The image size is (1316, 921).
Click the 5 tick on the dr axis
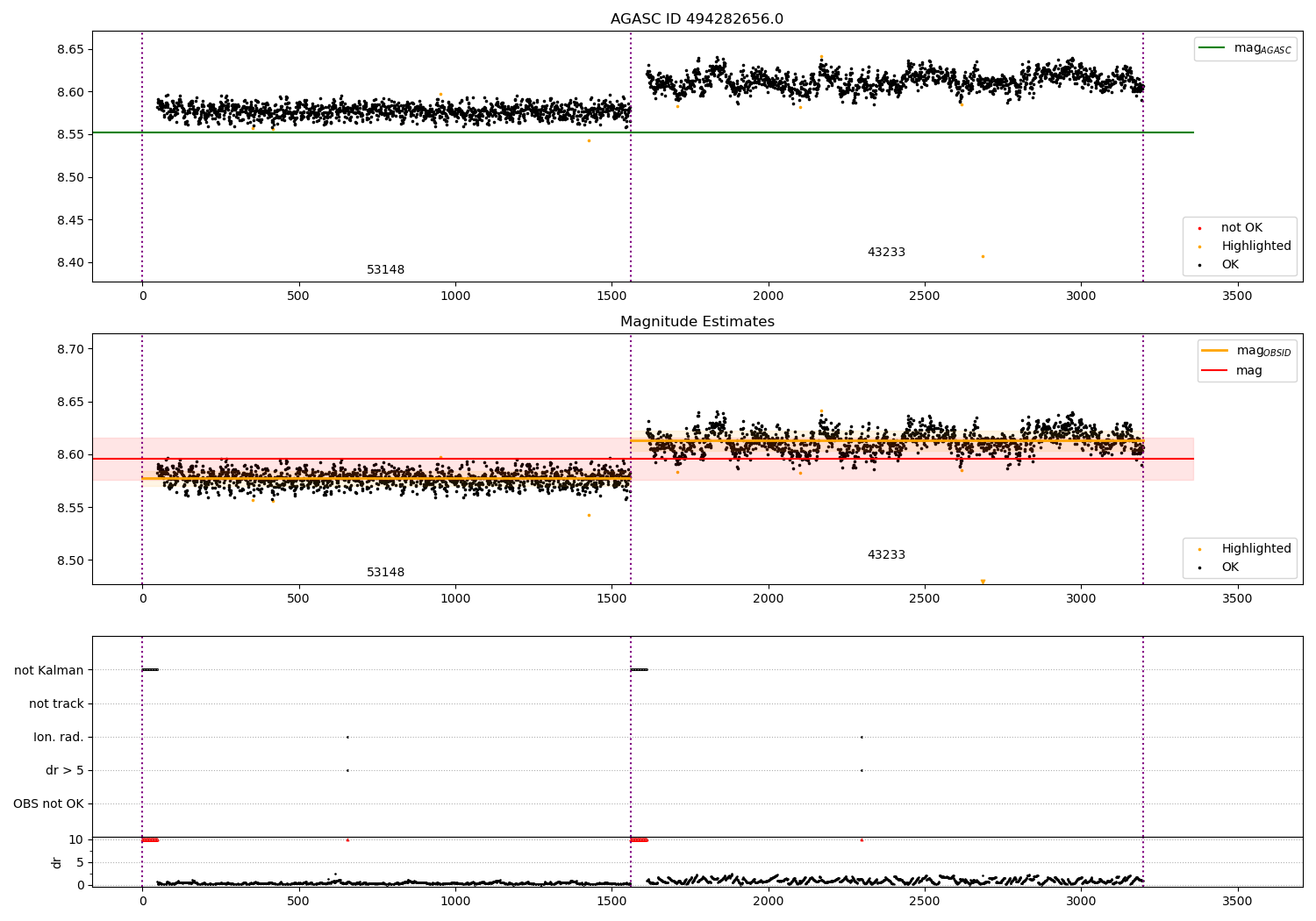[80, 863]
